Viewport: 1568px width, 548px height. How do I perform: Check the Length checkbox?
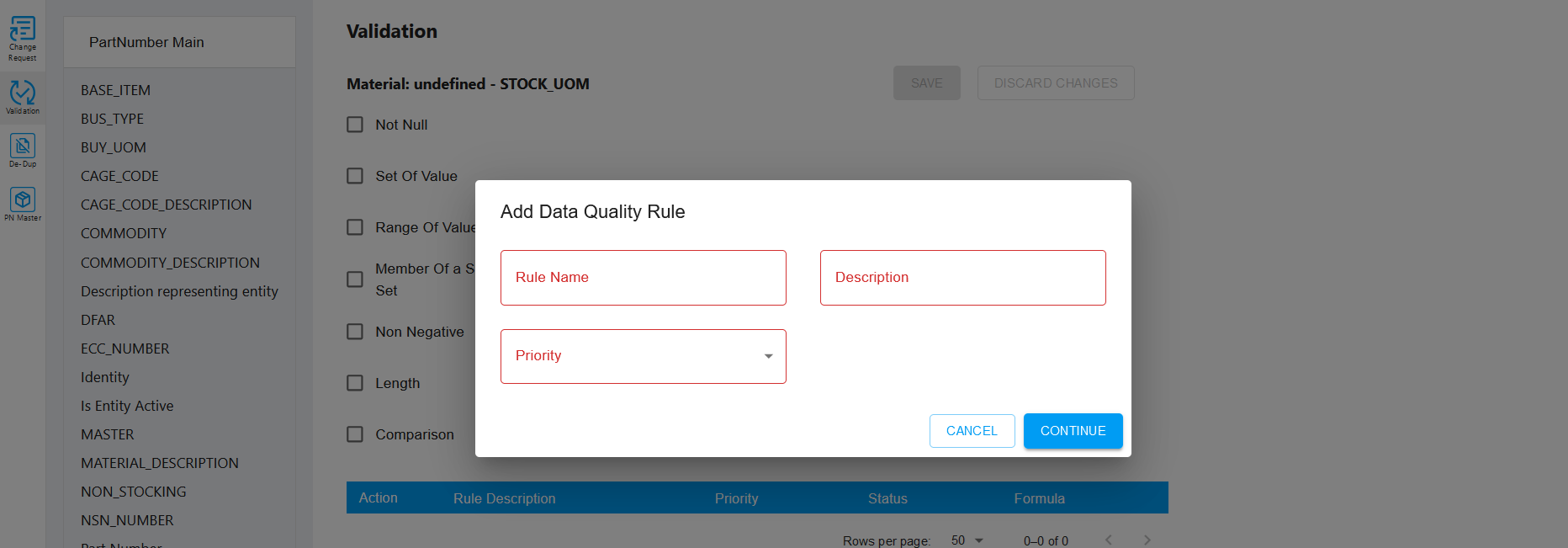(355, 383)
